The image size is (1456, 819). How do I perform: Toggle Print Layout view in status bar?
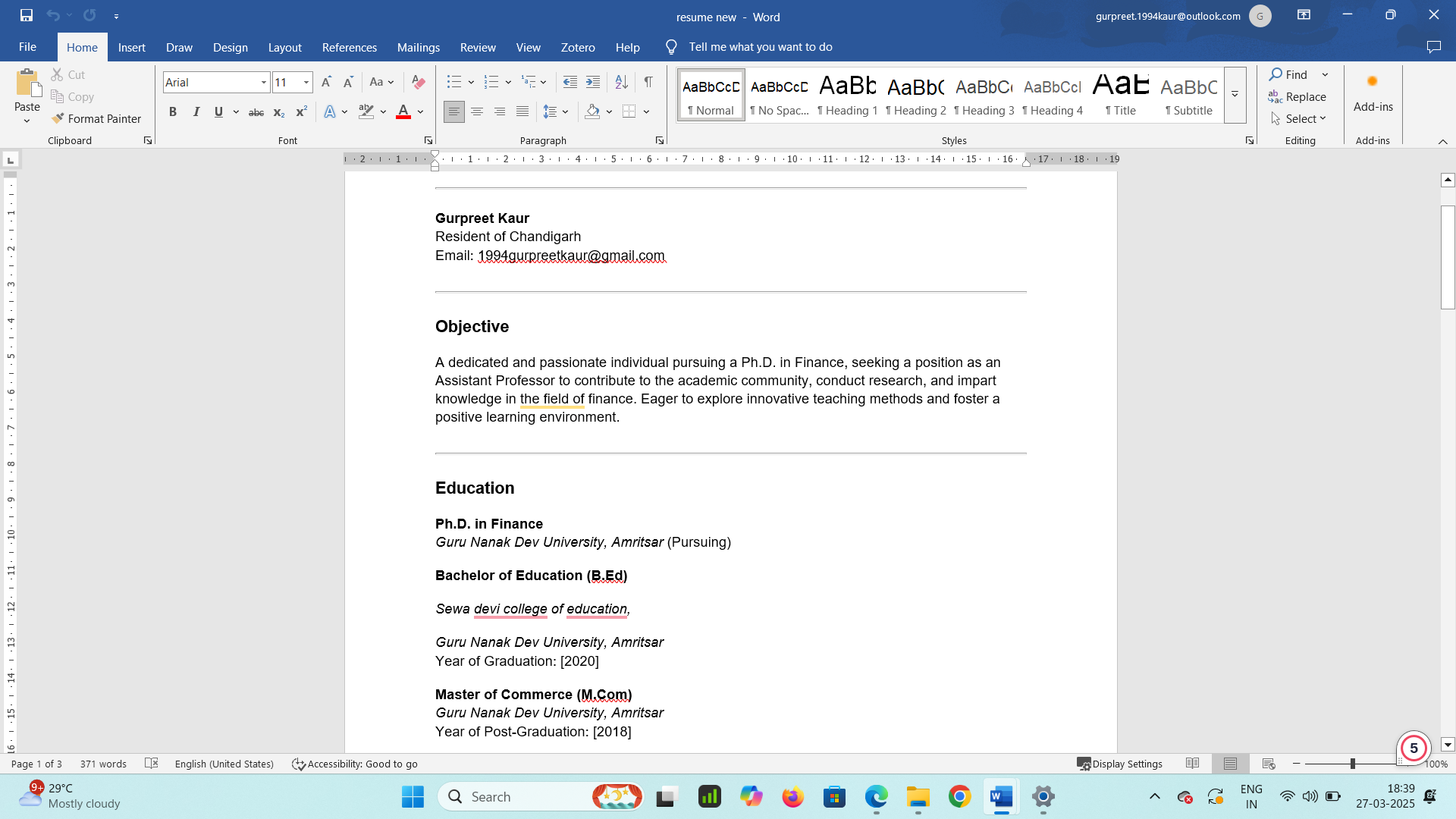click(1230, 764)
